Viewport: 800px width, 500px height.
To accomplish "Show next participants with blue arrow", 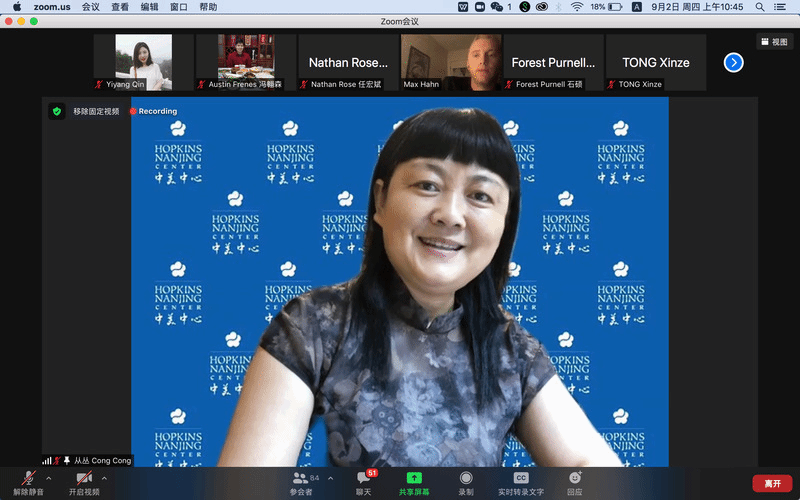I will pos(733,63).
